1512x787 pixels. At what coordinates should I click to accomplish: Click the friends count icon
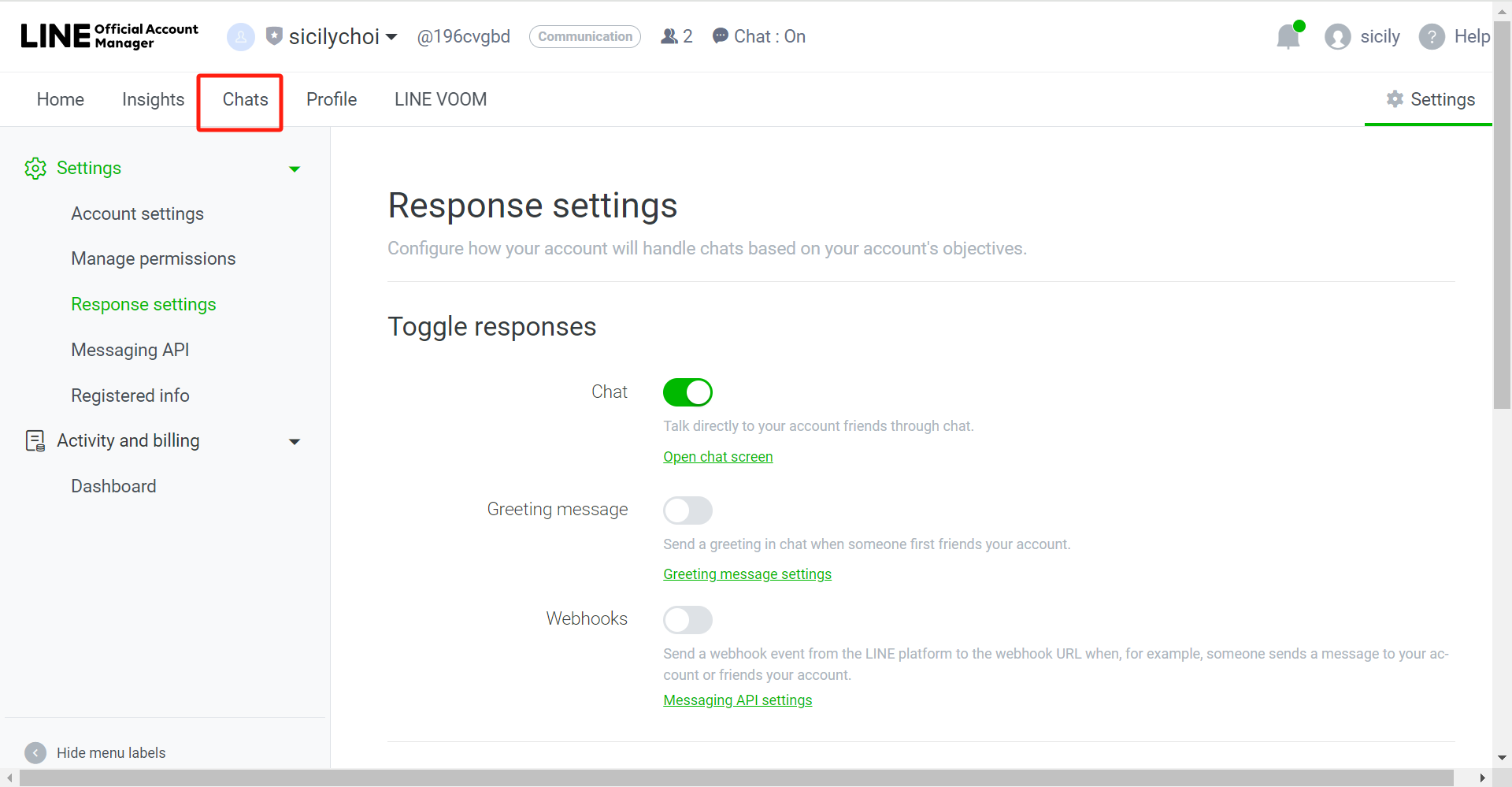click(669, 36)
